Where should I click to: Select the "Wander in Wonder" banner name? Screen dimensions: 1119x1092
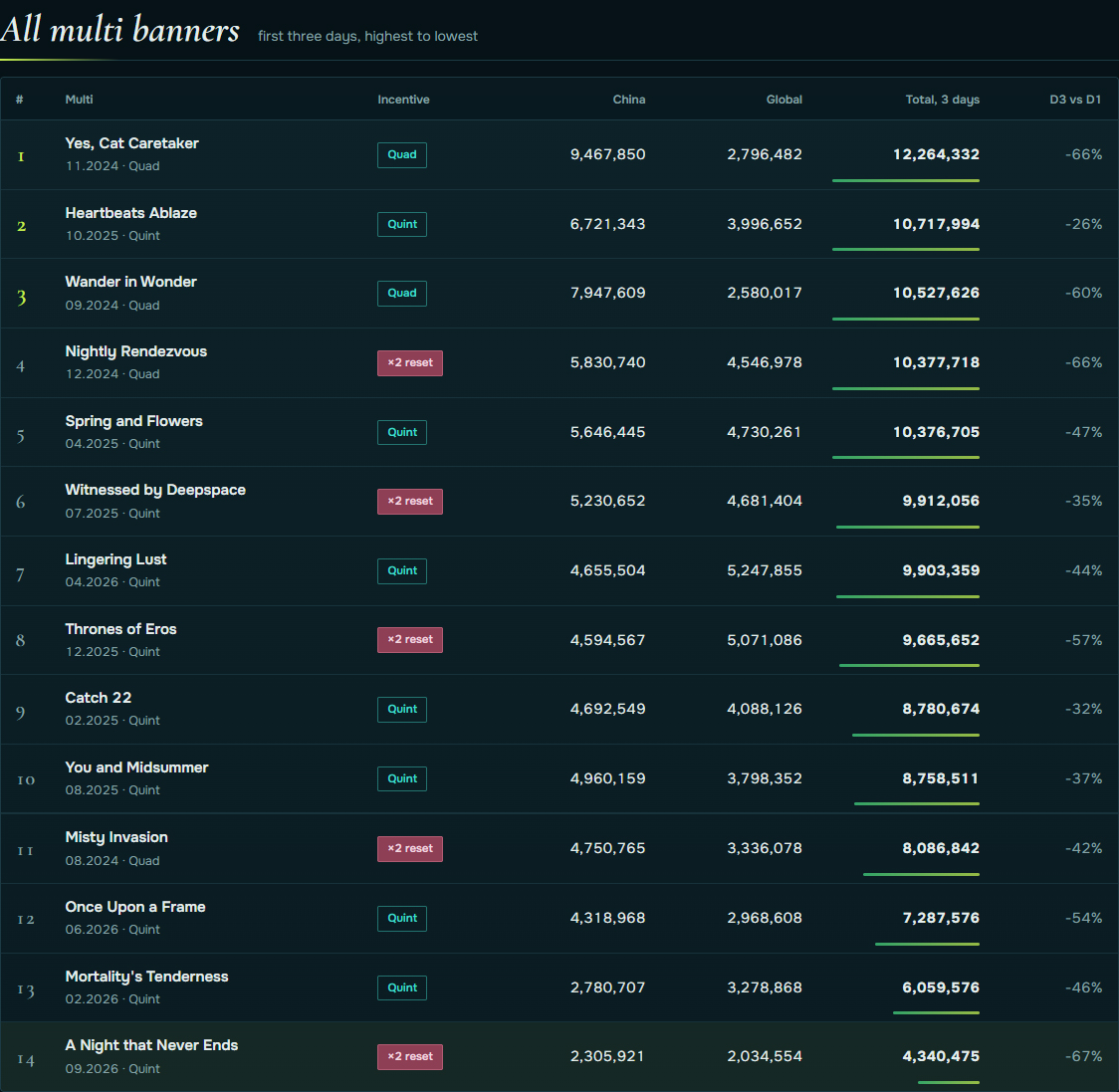pyautogui.click(x=130, y=281)
